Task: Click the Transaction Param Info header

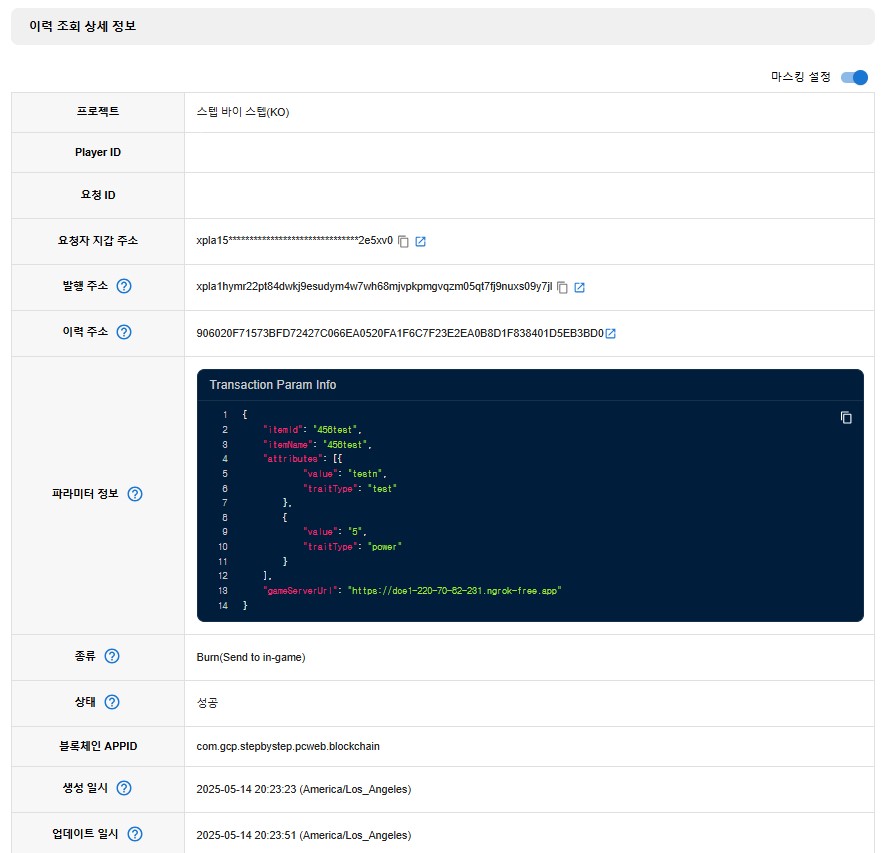Action: click(273, 385)
